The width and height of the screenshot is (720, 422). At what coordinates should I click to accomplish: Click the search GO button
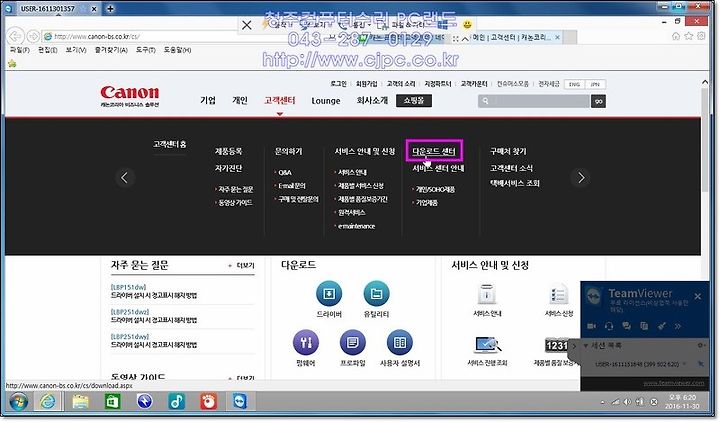pyautogui.click(x=598, y=101)
